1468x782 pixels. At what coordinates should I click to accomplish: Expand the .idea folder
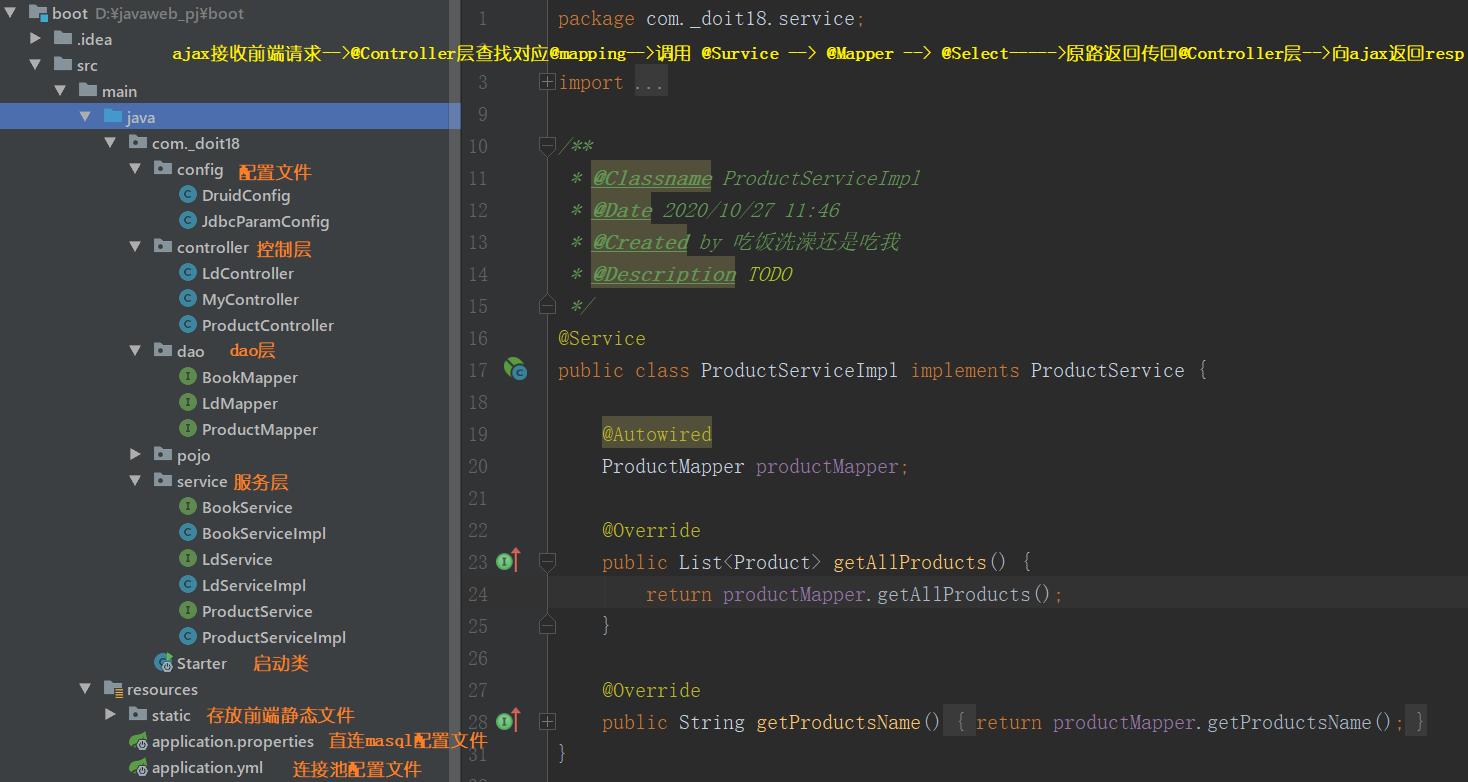(34, 38)
